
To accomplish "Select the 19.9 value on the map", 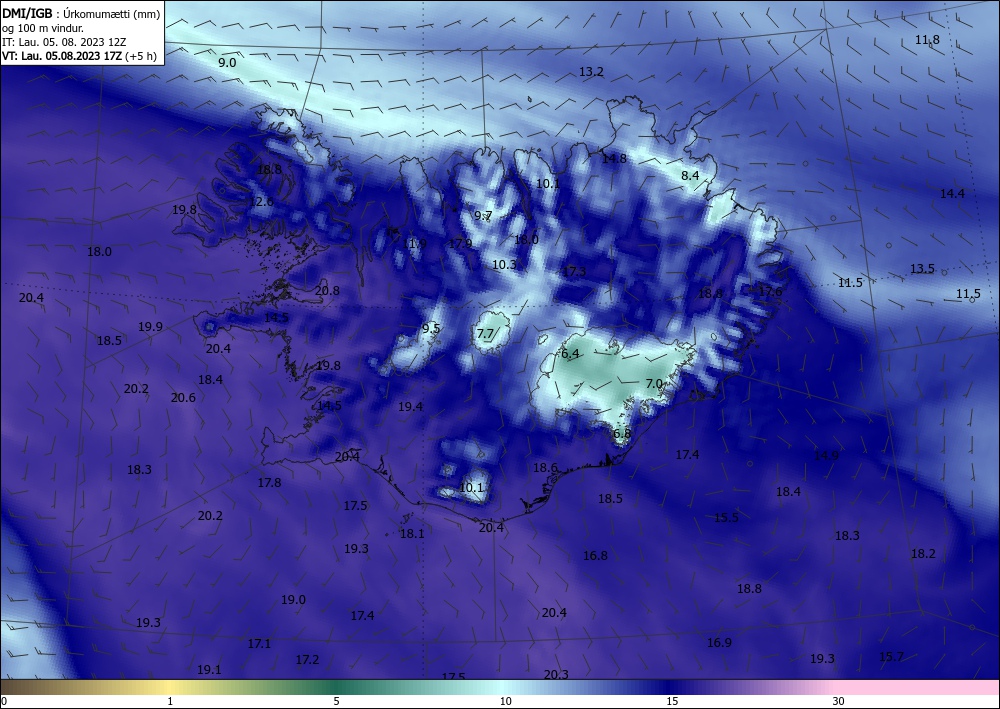I will pos(150,326).
